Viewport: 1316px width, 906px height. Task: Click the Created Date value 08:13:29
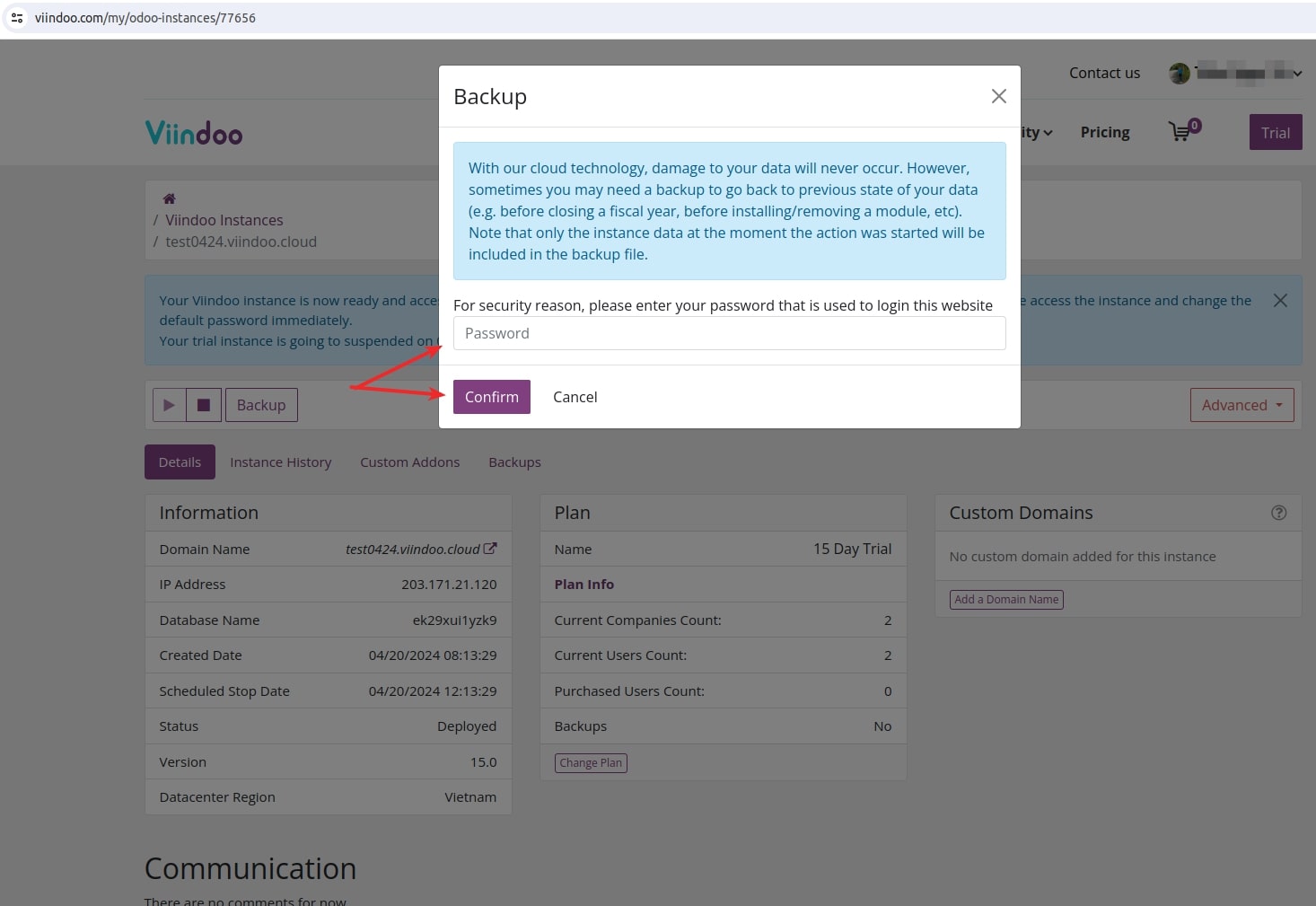pos(433,655)
